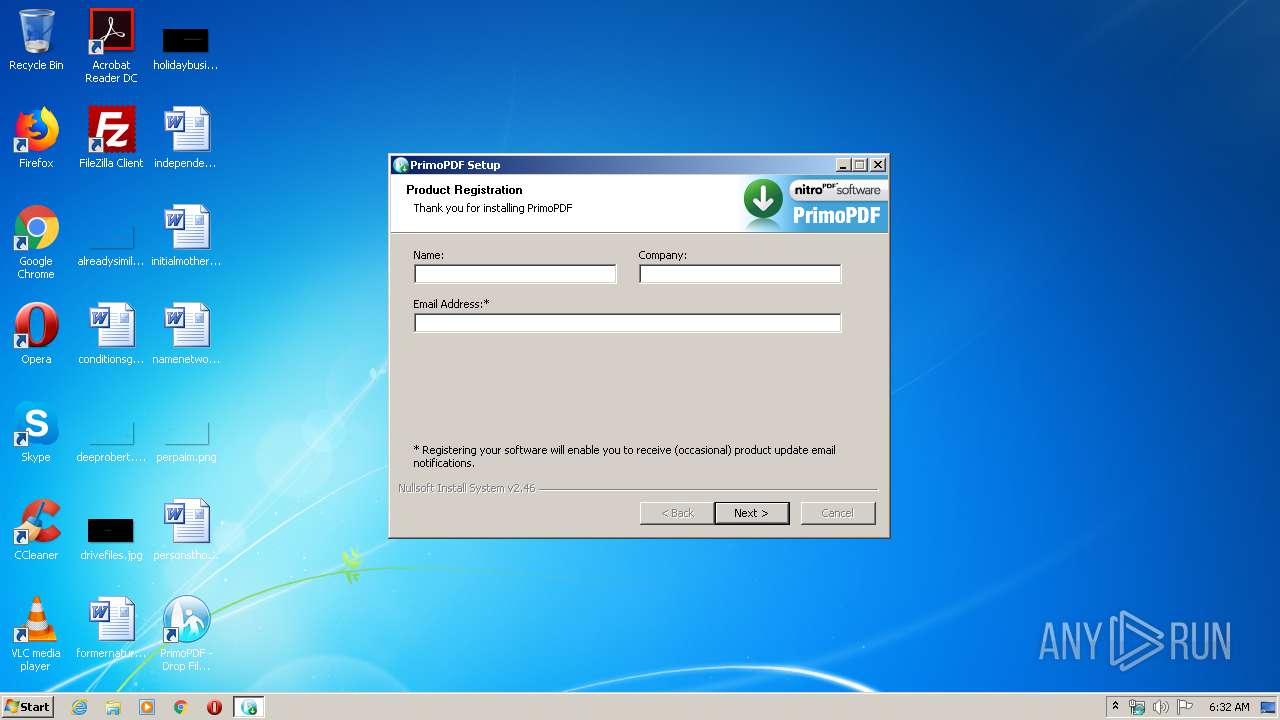
Task: Select the deeprobert... desktop file
Action: pyautogui.click(x=111, y=442)
